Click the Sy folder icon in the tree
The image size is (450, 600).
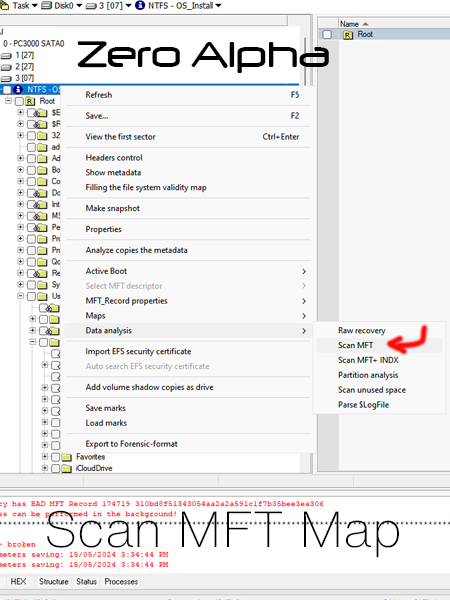point(42,285)
